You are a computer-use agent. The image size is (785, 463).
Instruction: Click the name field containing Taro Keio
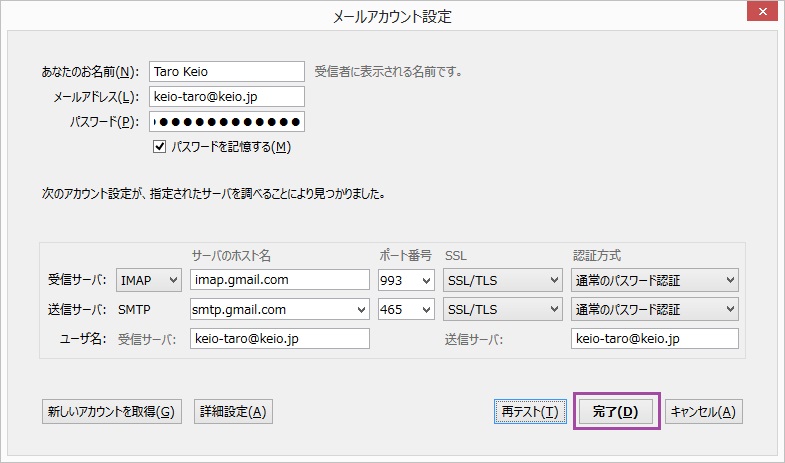226,72
